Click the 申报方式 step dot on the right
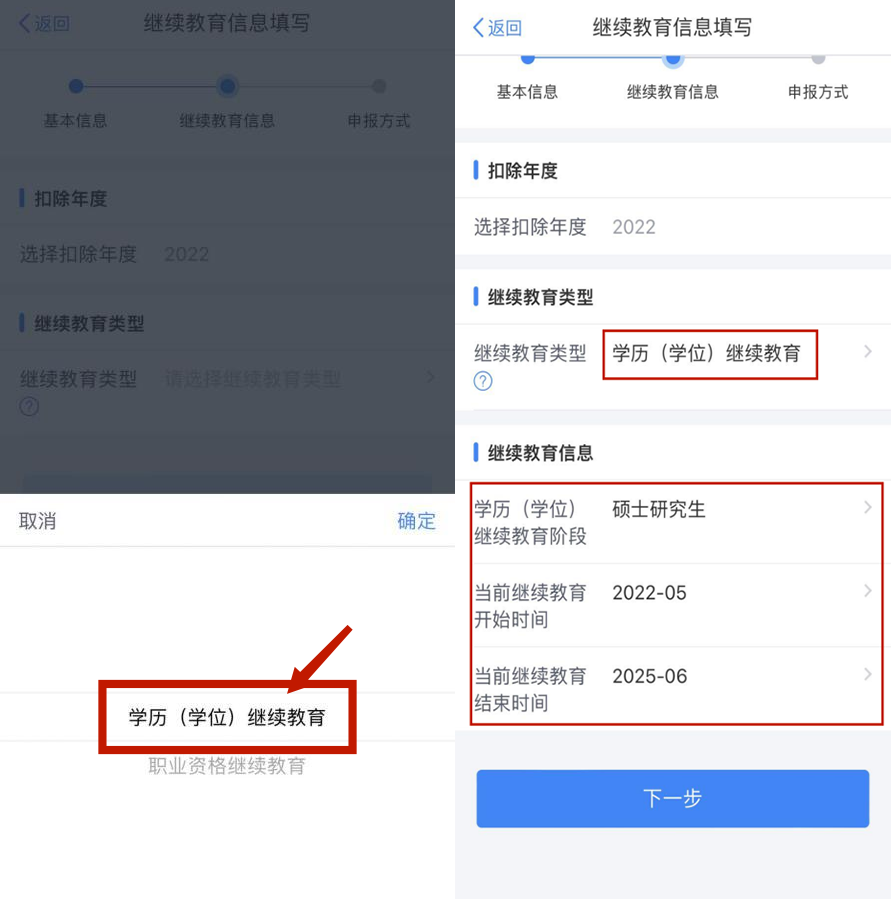The width and height of the screenshot is (891, 900). (818, 58)
